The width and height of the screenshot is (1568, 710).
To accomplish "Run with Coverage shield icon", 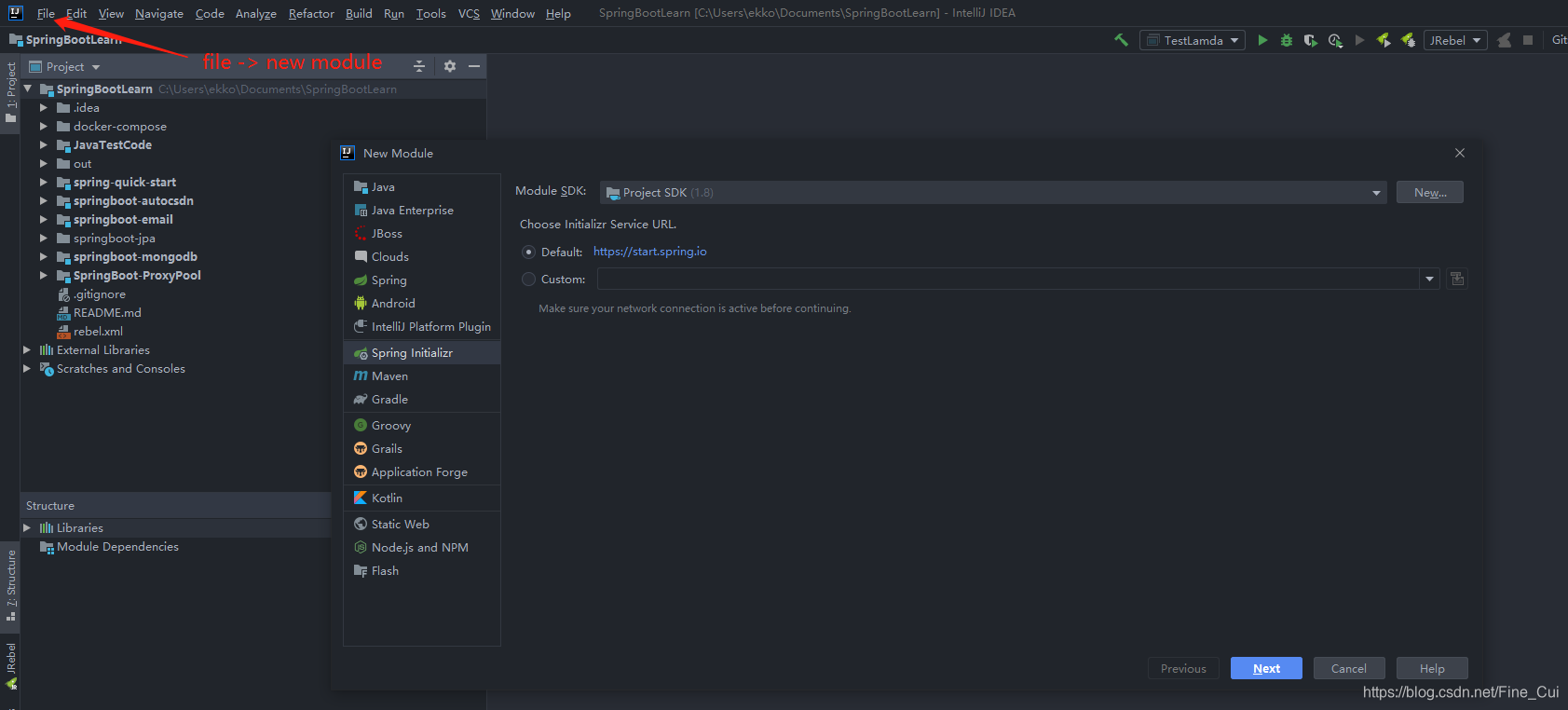I will 1311,40.
